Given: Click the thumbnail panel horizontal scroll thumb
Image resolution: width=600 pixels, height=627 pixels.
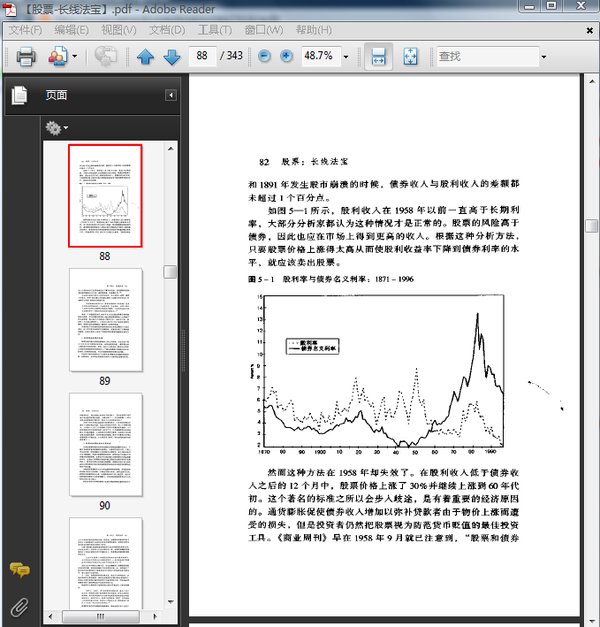Looking at the screenshot, I should pyautogui.click(x=101, y=617).
